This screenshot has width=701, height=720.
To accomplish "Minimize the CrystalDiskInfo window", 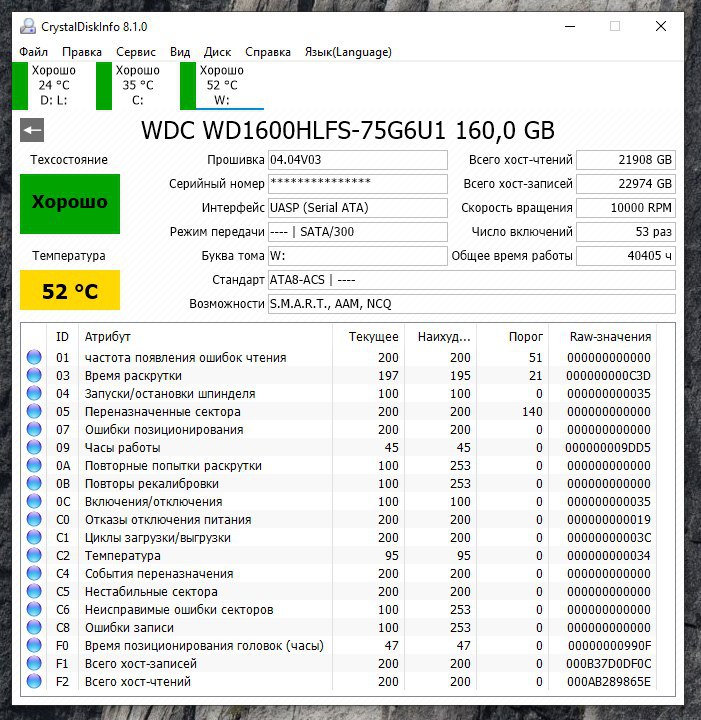I will point(570,26).
